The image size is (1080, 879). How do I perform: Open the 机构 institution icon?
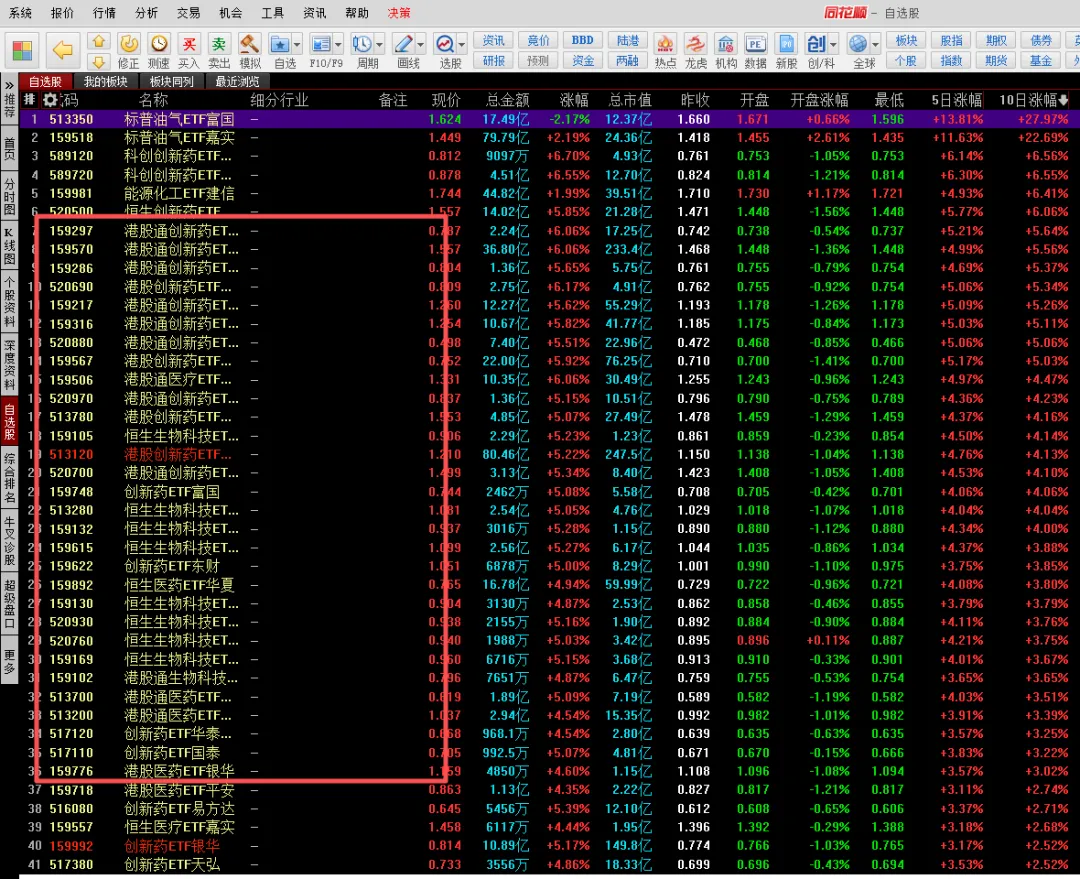[x=725, y=44]
